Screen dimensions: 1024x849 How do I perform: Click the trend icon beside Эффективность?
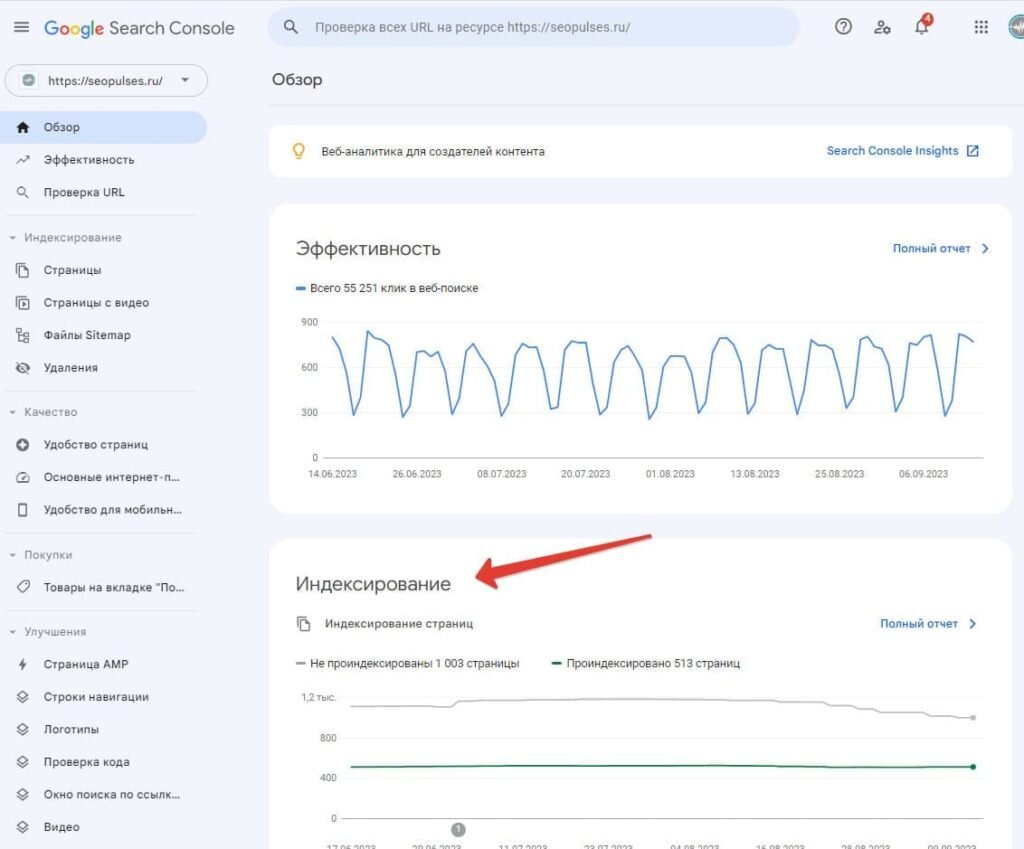(x=23, y=159)
